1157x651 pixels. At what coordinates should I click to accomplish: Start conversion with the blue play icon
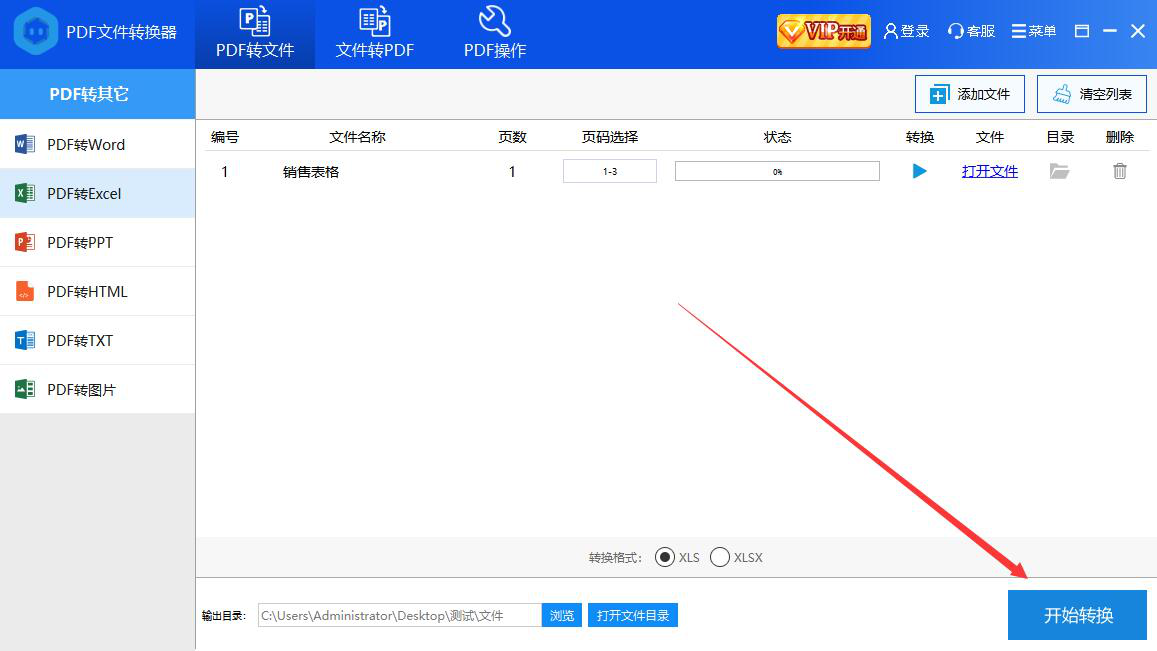[919, 171]
